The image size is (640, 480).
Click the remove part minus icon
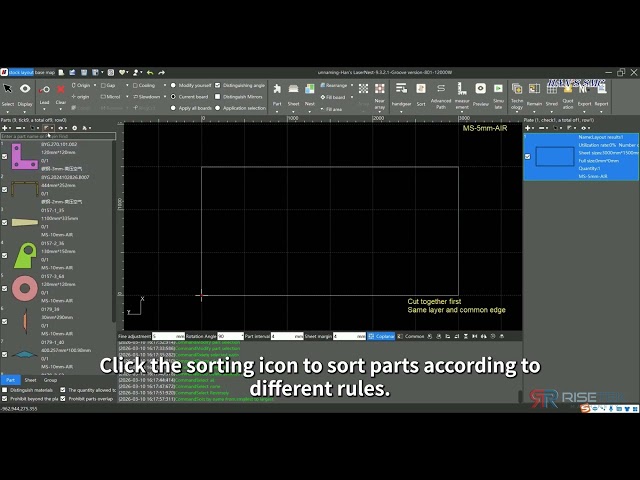tap(17, 128)
